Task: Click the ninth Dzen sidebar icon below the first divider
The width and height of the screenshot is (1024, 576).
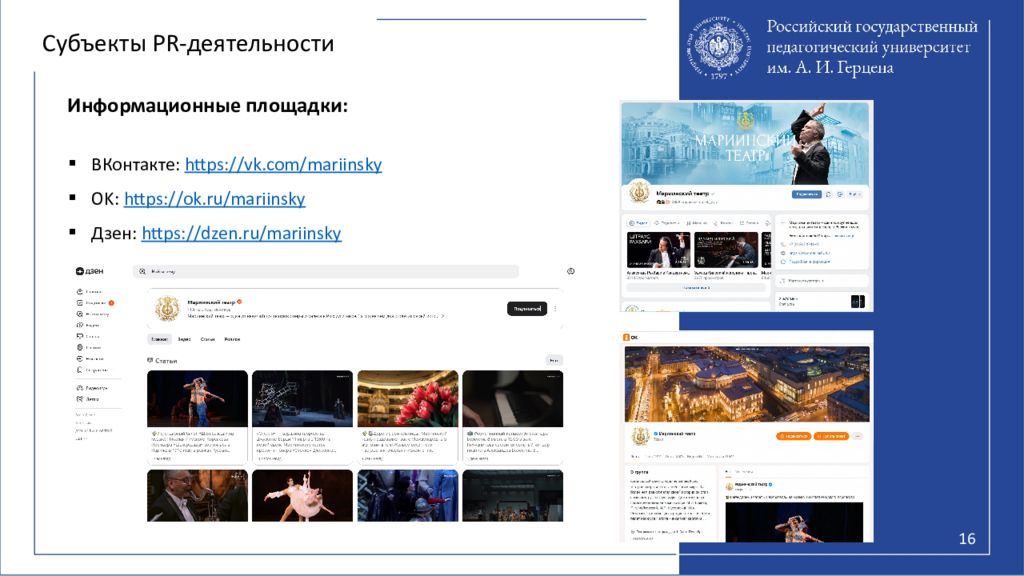Action: (x=80, y=388)
